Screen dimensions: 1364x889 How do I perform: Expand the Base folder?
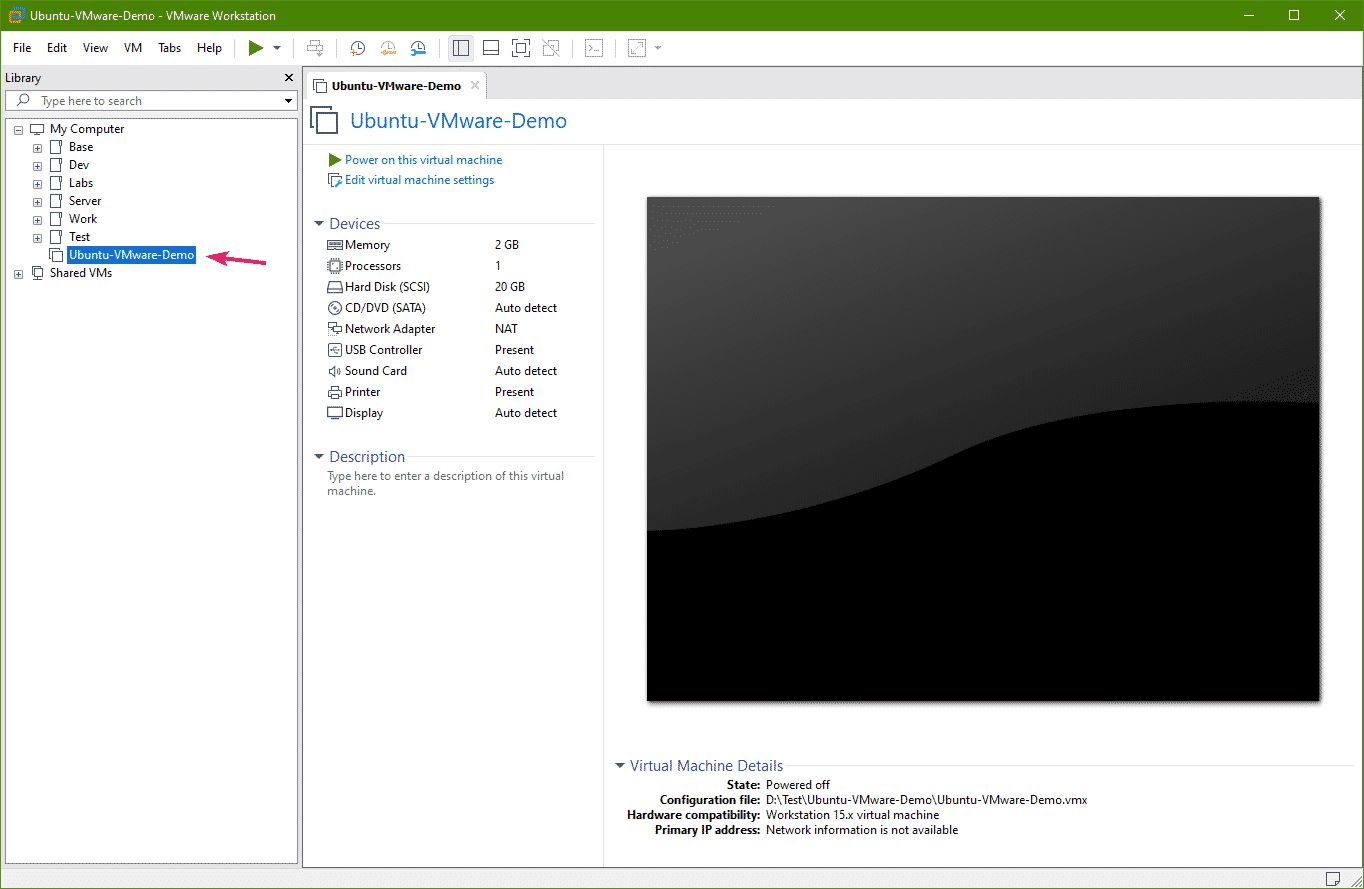[37, 147]
